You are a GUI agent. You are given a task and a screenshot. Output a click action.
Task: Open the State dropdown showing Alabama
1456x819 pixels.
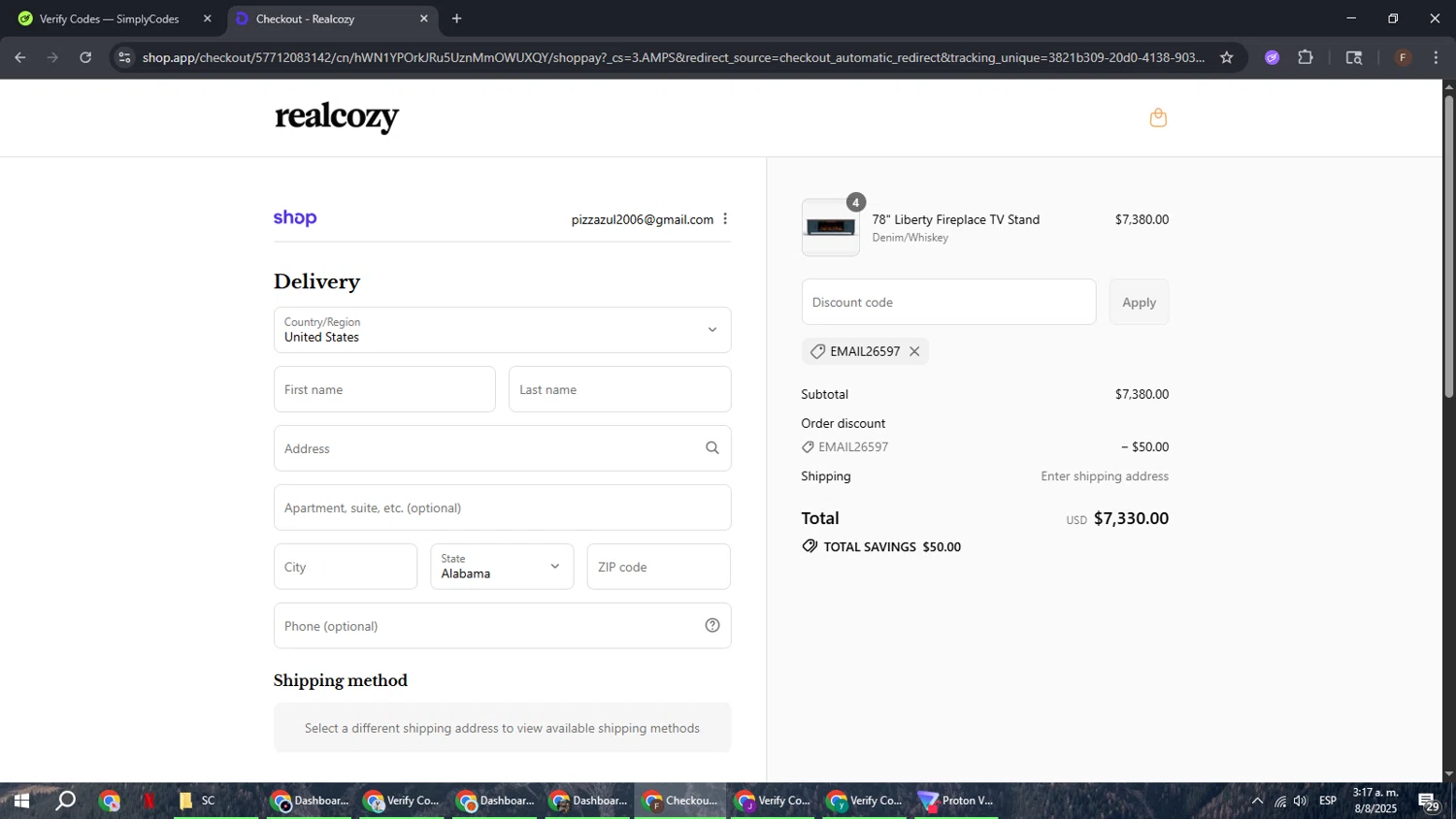click(502, 567)
